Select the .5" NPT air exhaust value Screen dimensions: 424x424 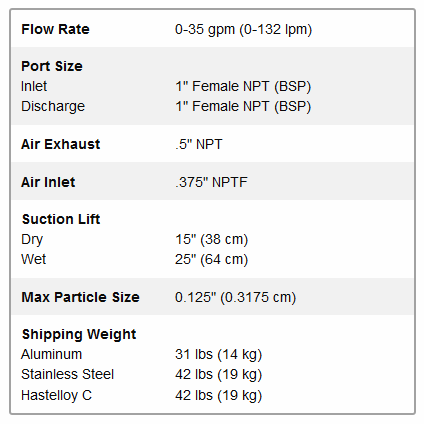click(199, 144)
